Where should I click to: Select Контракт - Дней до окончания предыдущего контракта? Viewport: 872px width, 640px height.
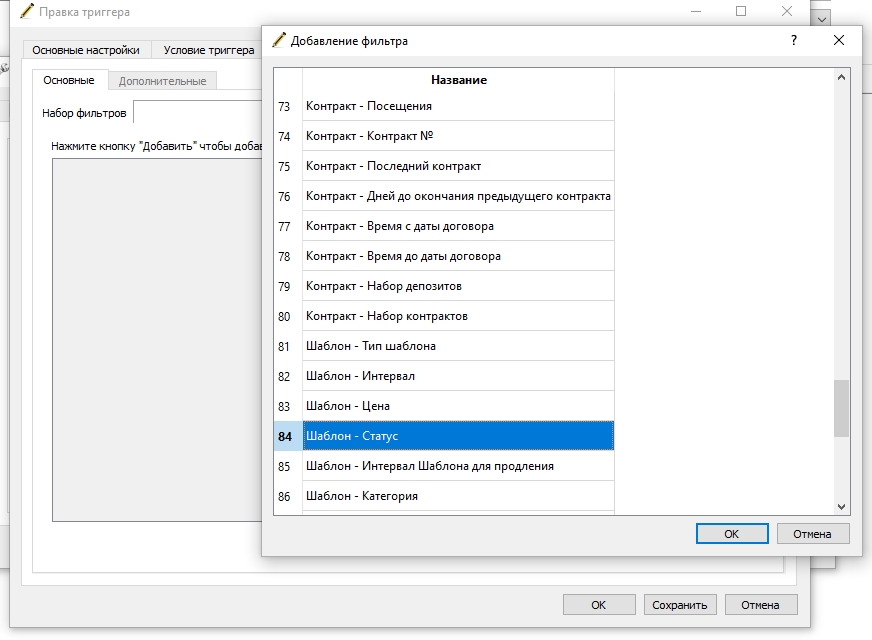click(x=459, y=196)
